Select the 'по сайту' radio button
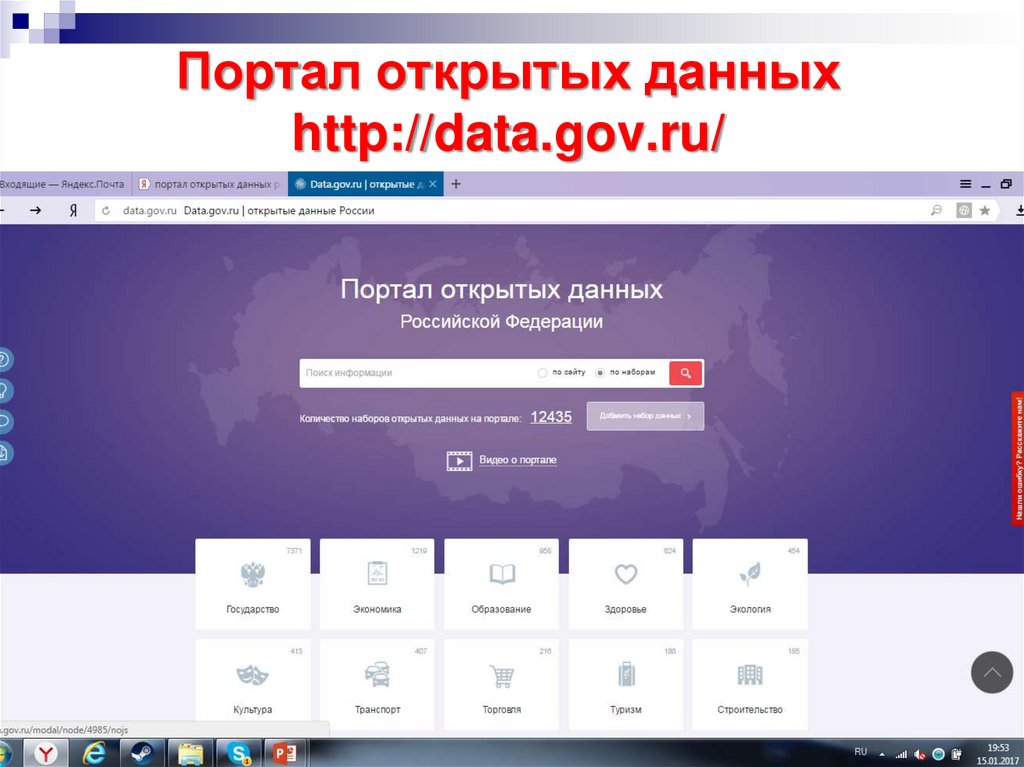The image size is (1024, 767). coord(541,373)
